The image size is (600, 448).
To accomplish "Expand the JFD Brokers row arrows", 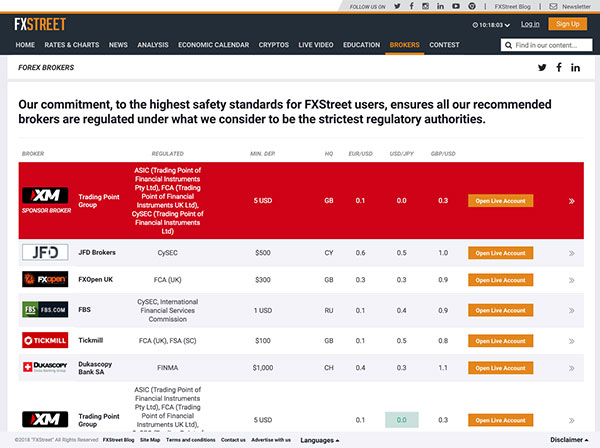I will pos(571,253).
